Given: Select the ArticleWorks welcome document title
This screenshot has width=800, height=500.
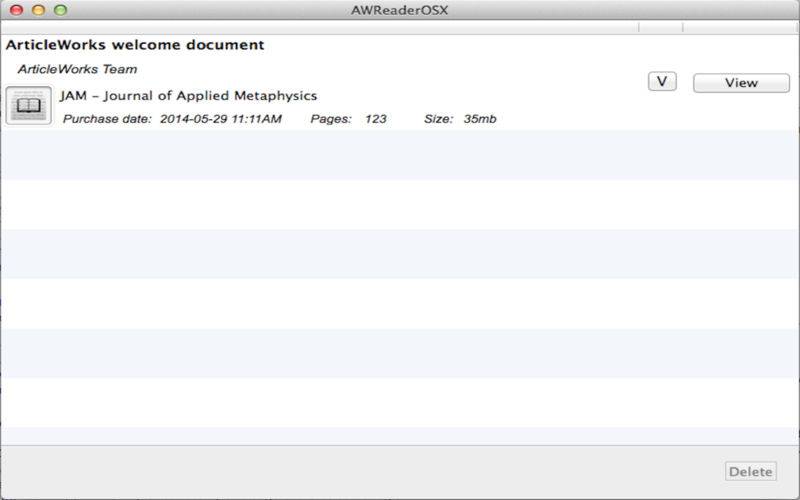Looking at the screenshot, I should [x=135, y=45].
